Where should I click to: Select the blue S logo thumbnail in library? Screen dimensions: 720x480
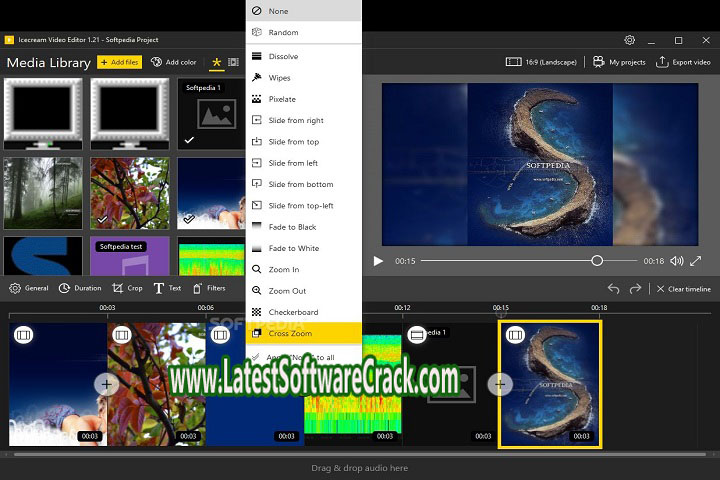point(43,256)
